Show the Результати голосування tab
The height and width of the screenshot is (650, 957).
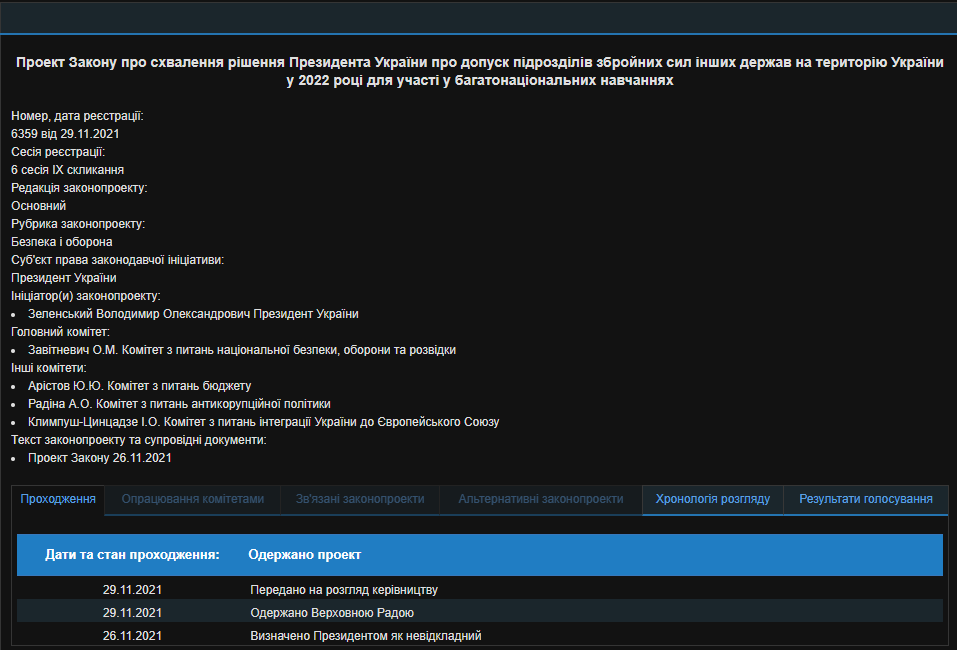[866, 499]
